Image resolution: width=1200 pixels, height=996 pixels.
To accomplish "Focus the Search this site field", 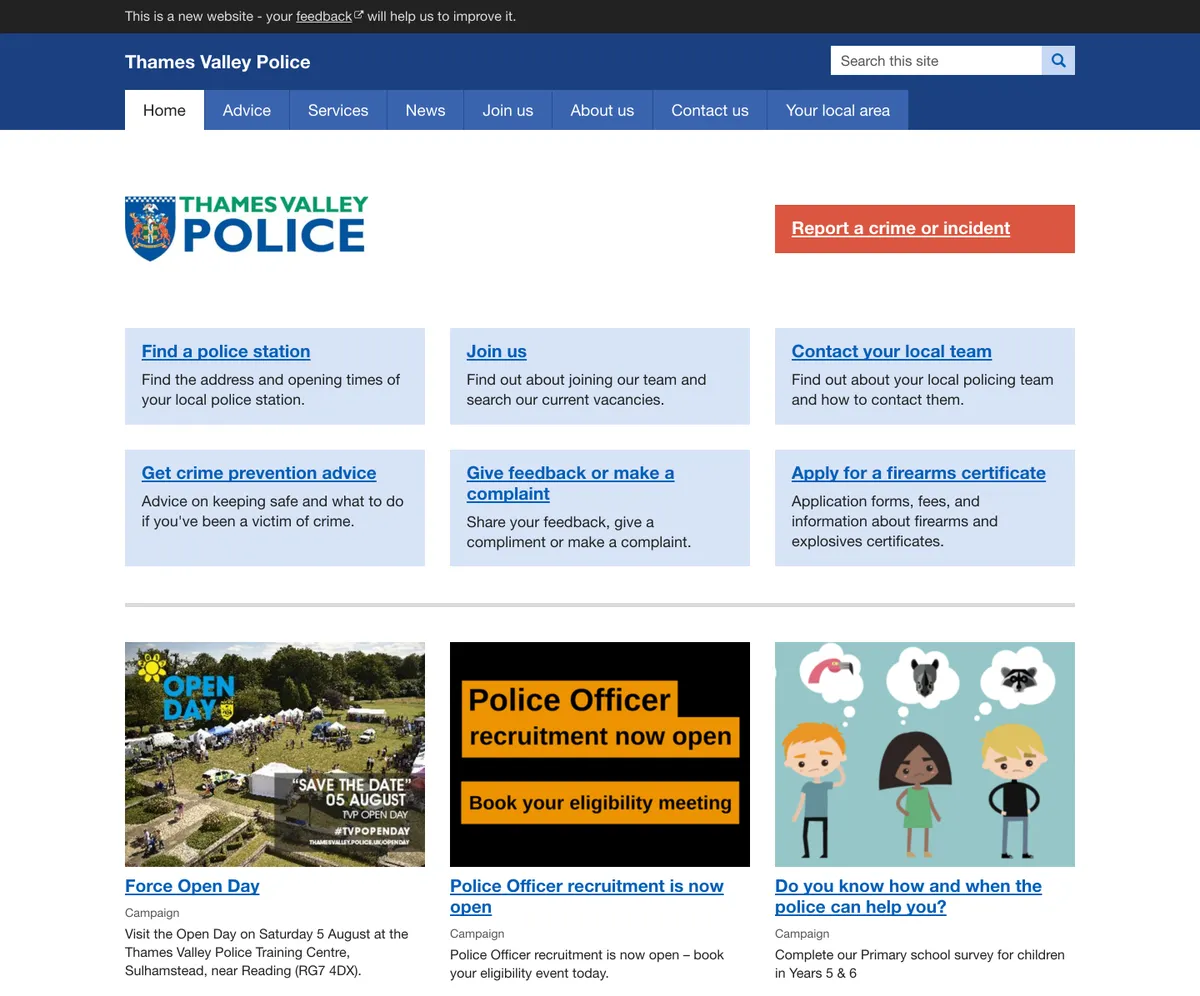I will [x=936, y=61].
